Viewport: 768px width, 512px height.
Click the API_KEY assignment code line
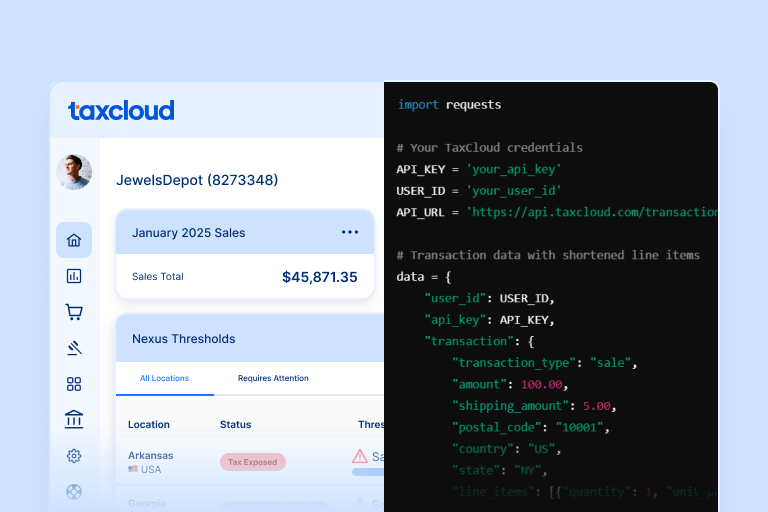coord(479,170)
